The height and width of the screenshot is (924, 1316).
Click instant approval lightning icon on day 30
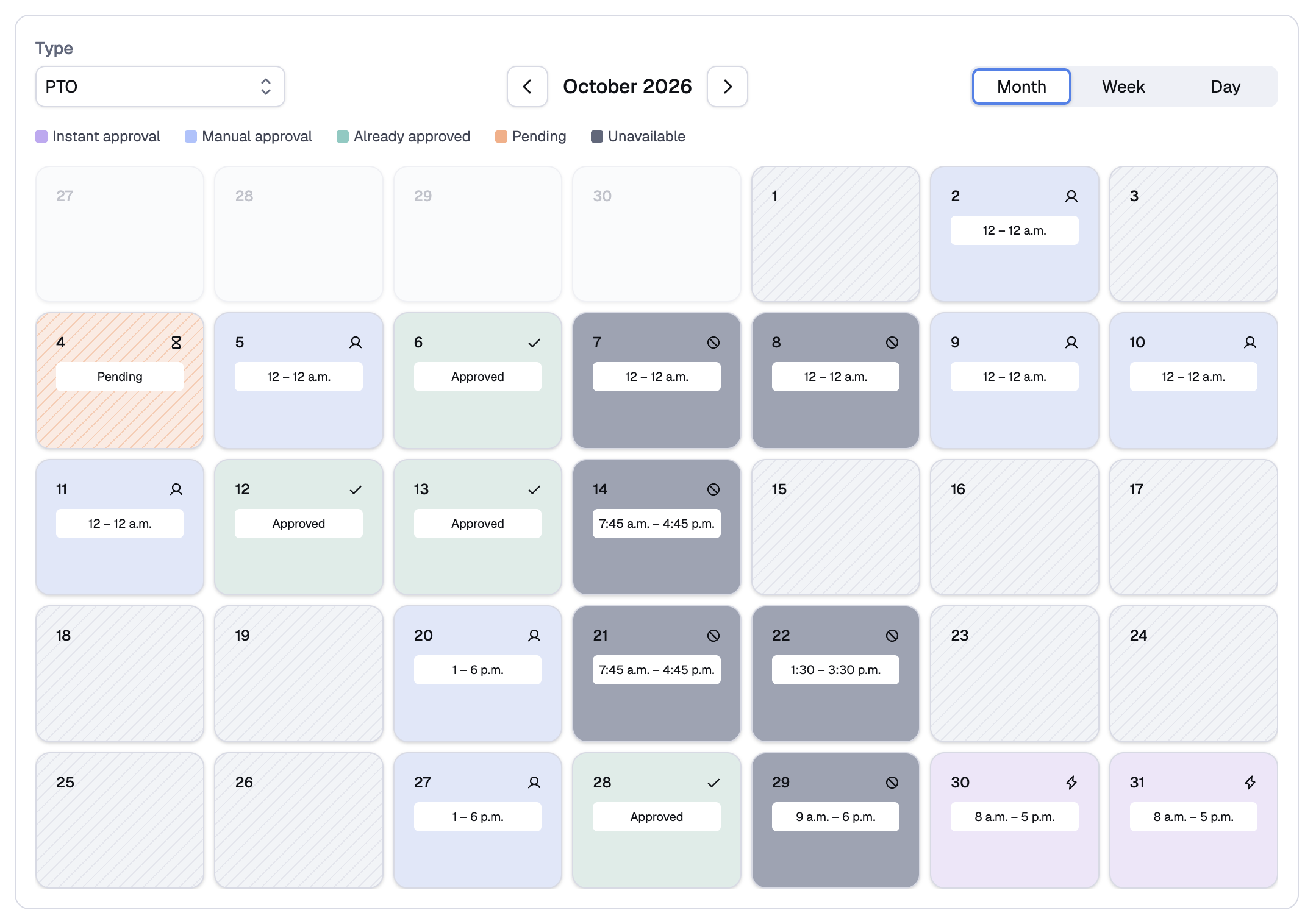[1071, 783]
